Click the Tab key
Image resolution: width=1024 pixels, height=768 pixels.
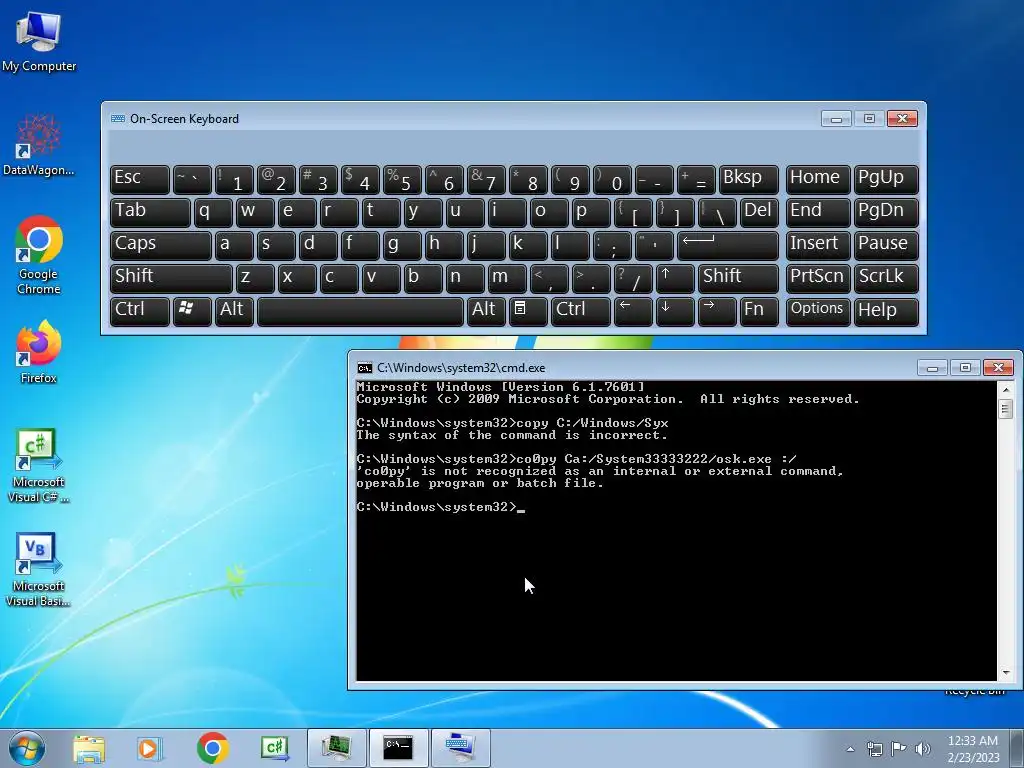click(x=150, y=213)
